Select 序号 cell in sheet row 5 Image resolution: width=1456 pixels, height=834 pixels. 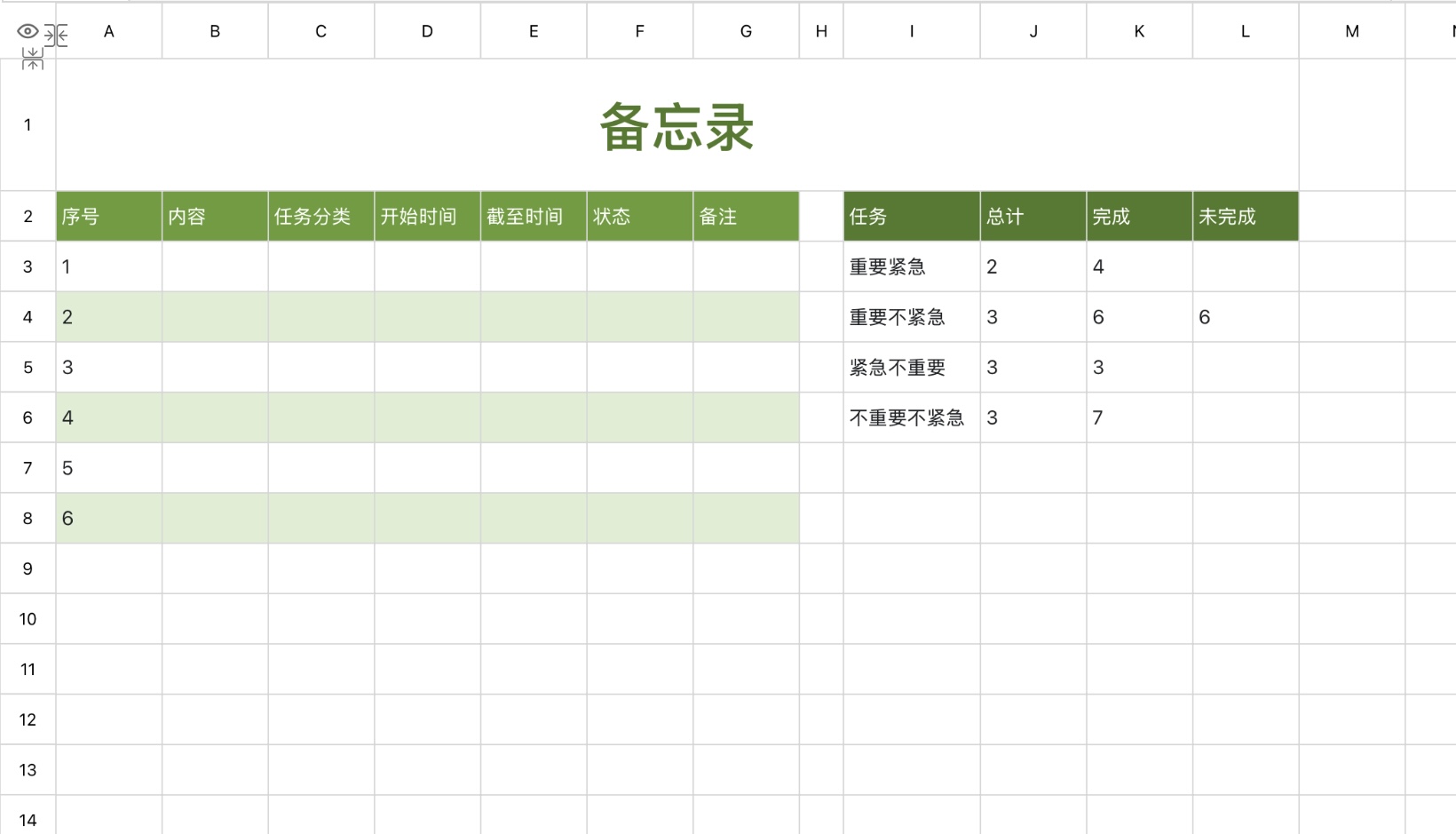coord(109,367)
